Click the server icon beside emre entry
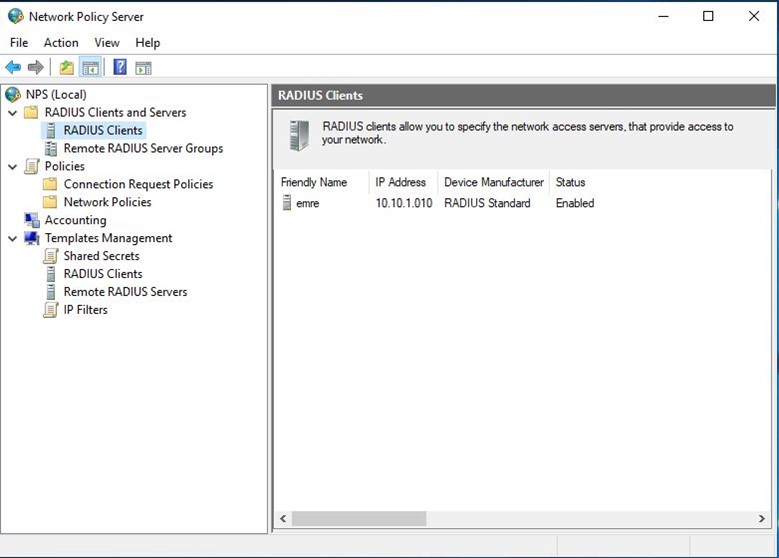 coord(287,203)
